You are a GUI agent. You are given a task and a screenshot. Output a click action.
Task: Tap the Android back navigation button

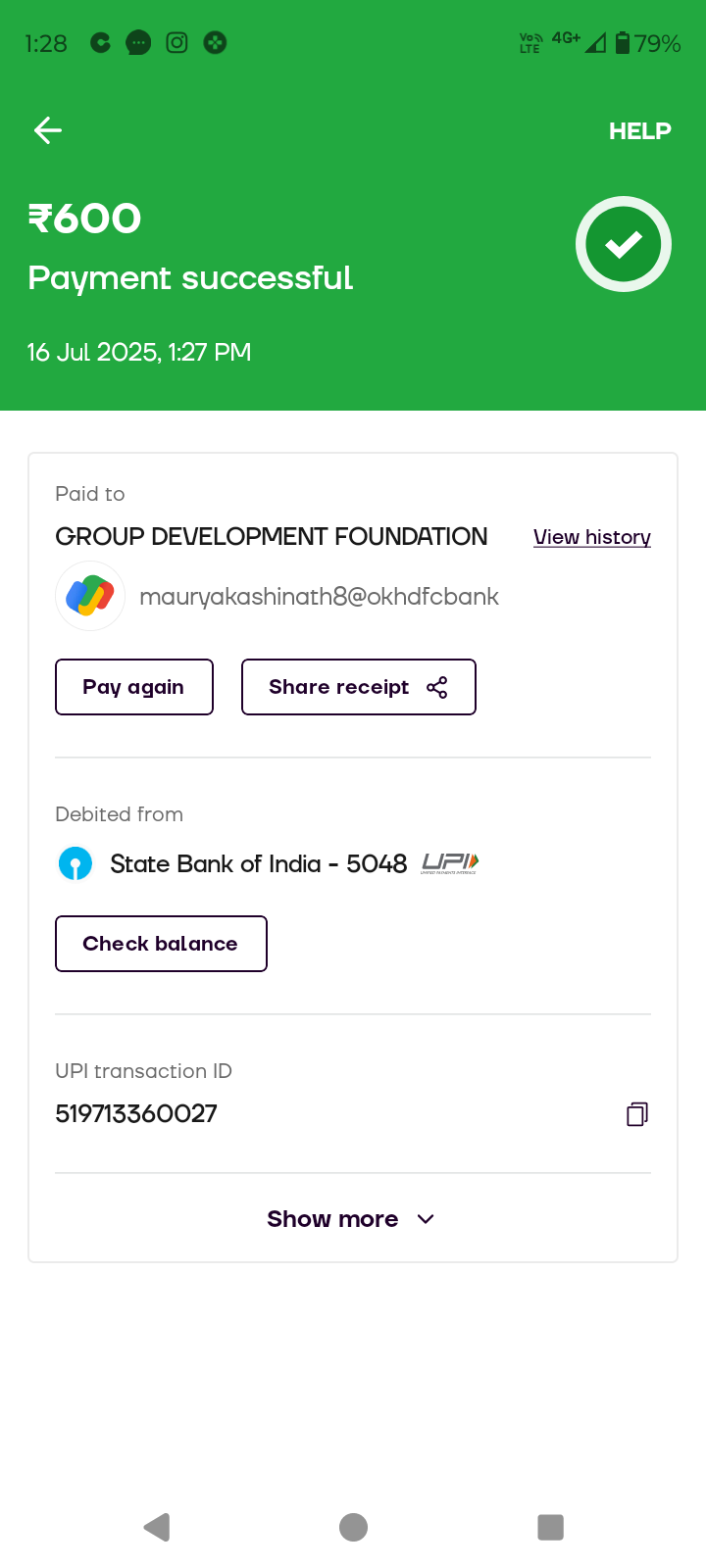pyautogui.click(x=157, y=1527)
